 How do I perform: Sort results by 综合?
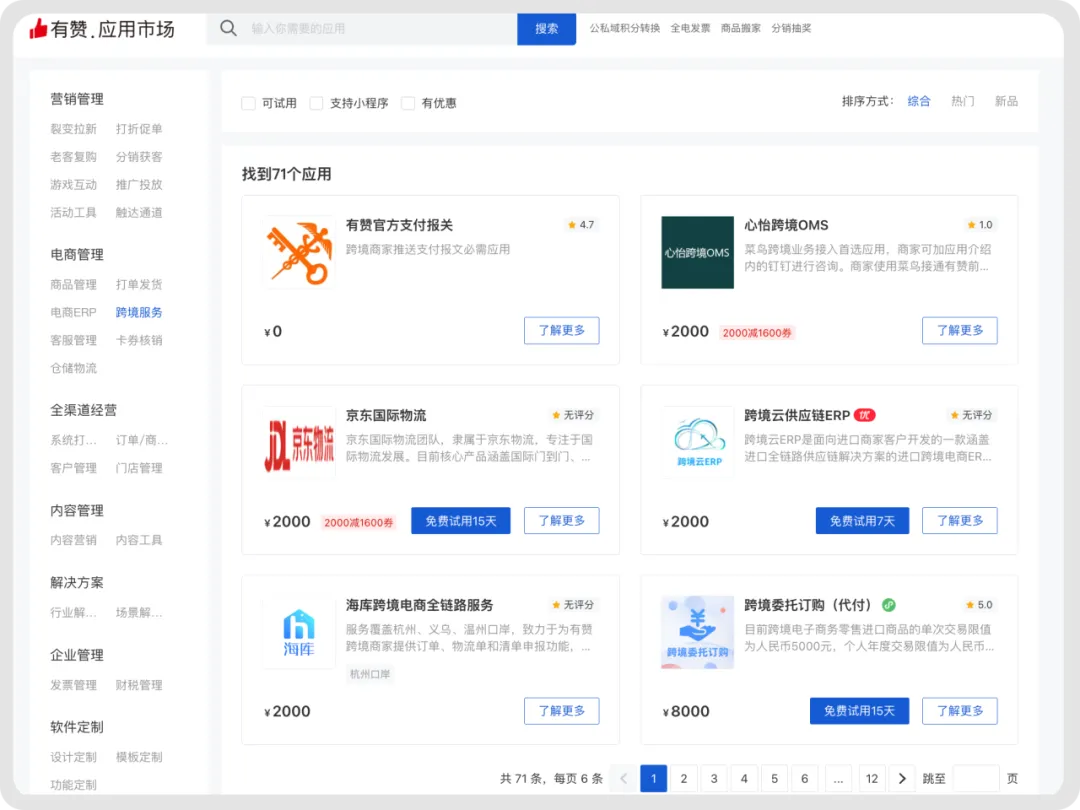919,101
